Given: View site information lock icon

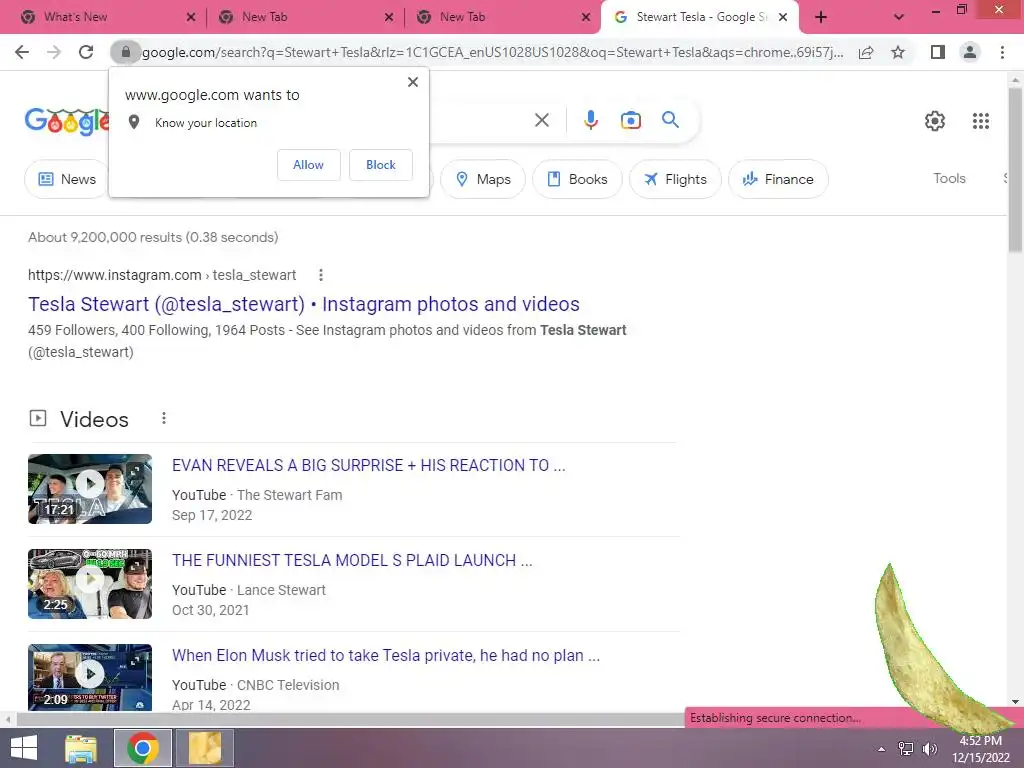Looking at the screenshot, I should (x=125, y=52).
